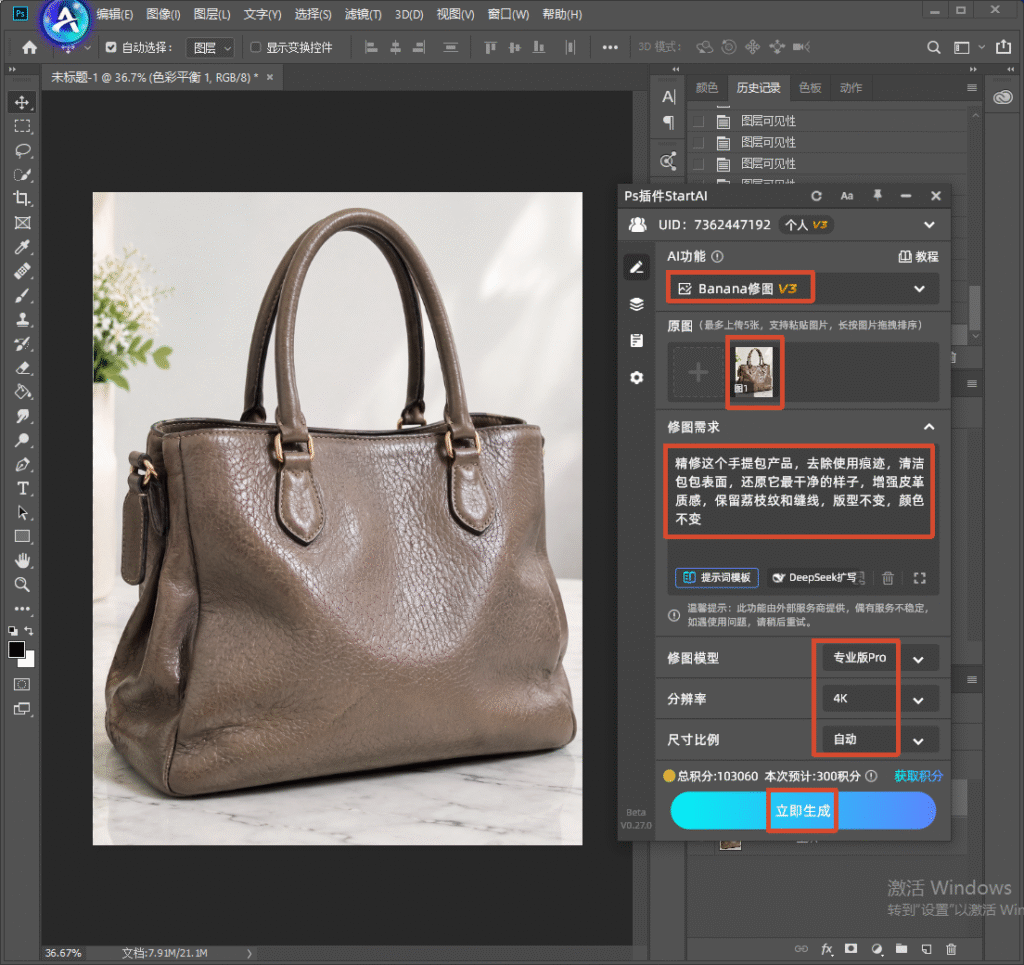
Task: Click 获取积分 get points link
Action: (x=918, y=776)
